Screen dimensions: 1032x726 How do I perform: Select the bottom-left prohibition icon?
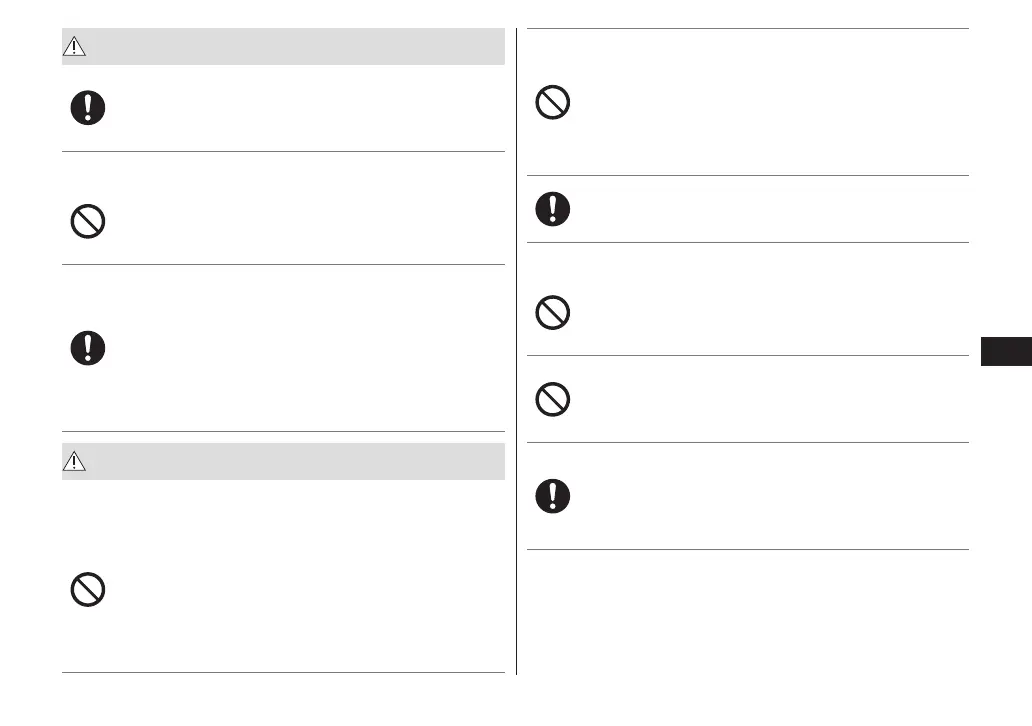[x=88, y=590]
